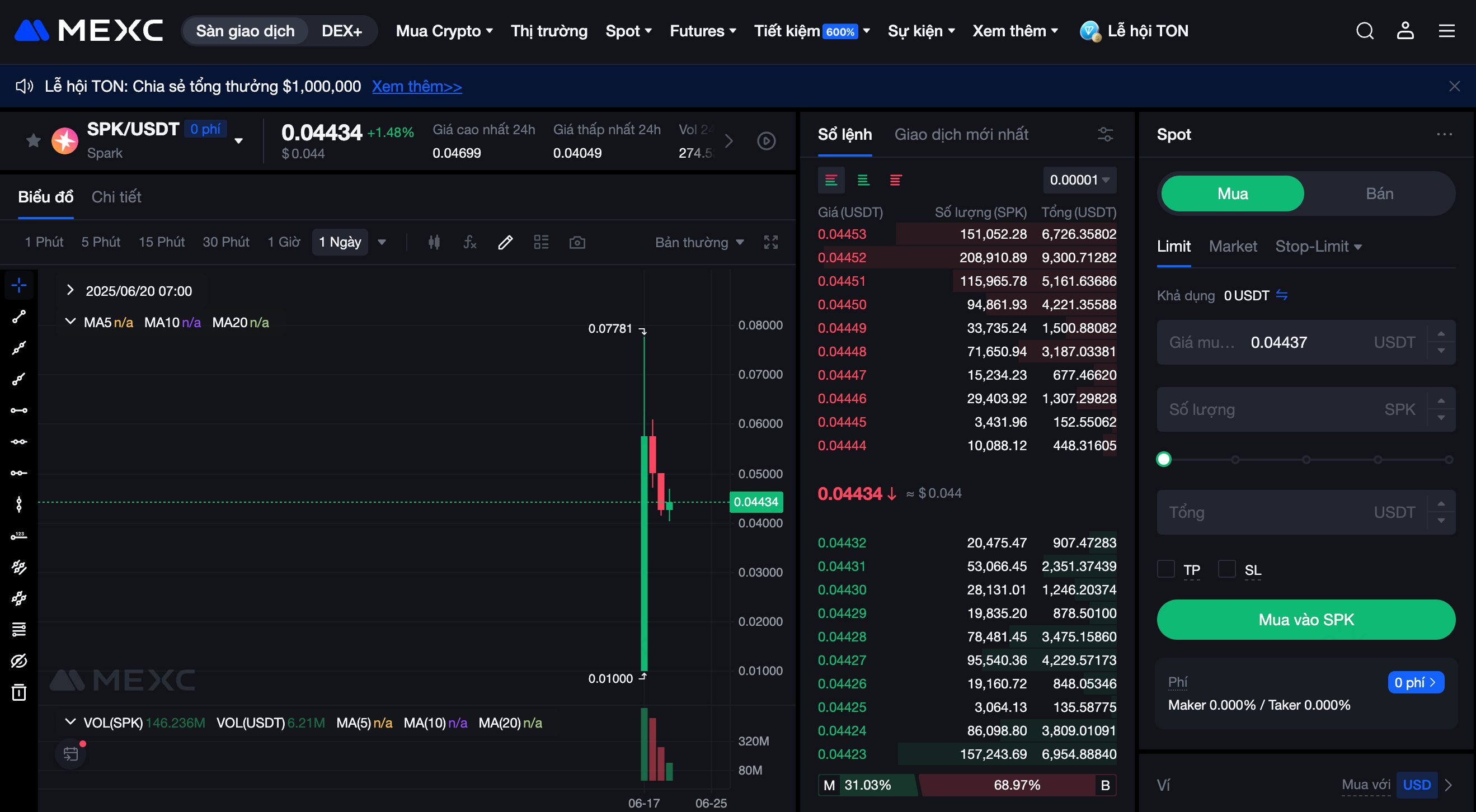Open the Bản thường chart version dropdown
This screenshot has width=1476, height=812.
click(x=699, y=242)
